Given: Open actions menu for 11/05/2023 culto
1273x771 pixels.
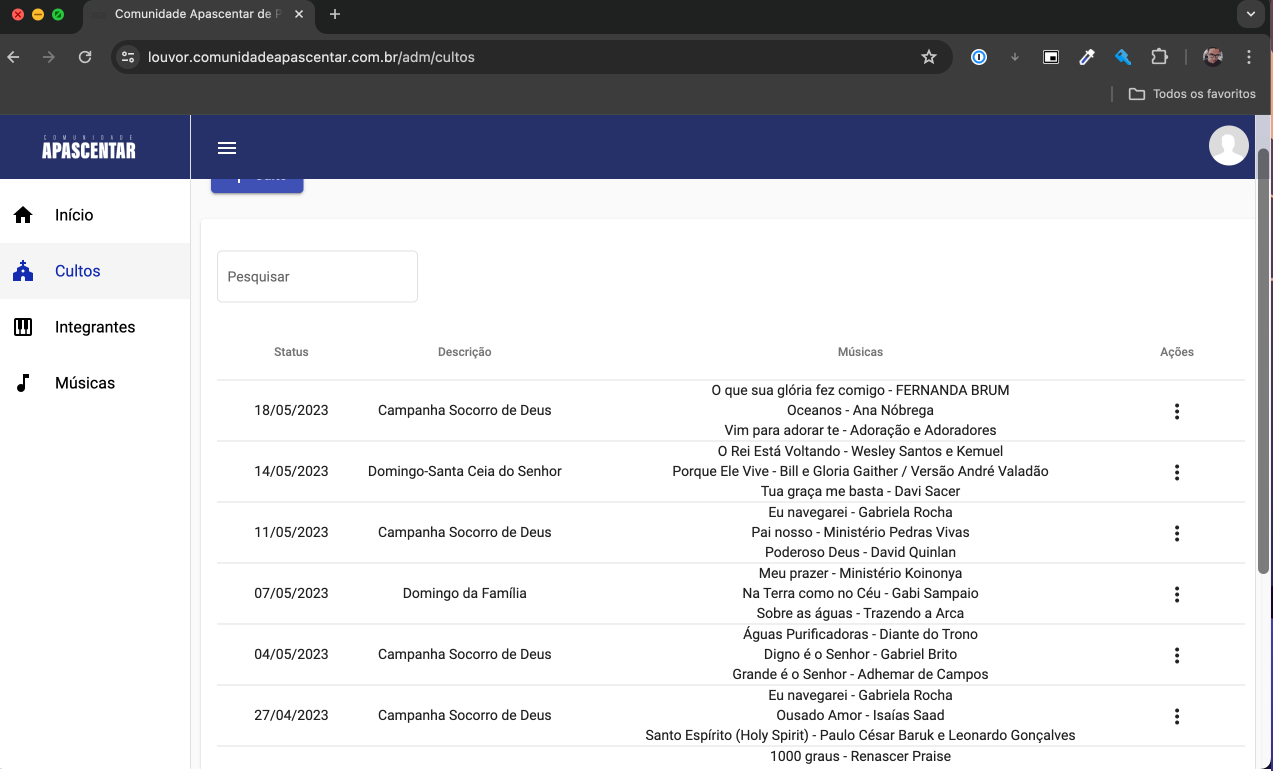Looking at the screenshot, I should click(x=1177, y=533).
